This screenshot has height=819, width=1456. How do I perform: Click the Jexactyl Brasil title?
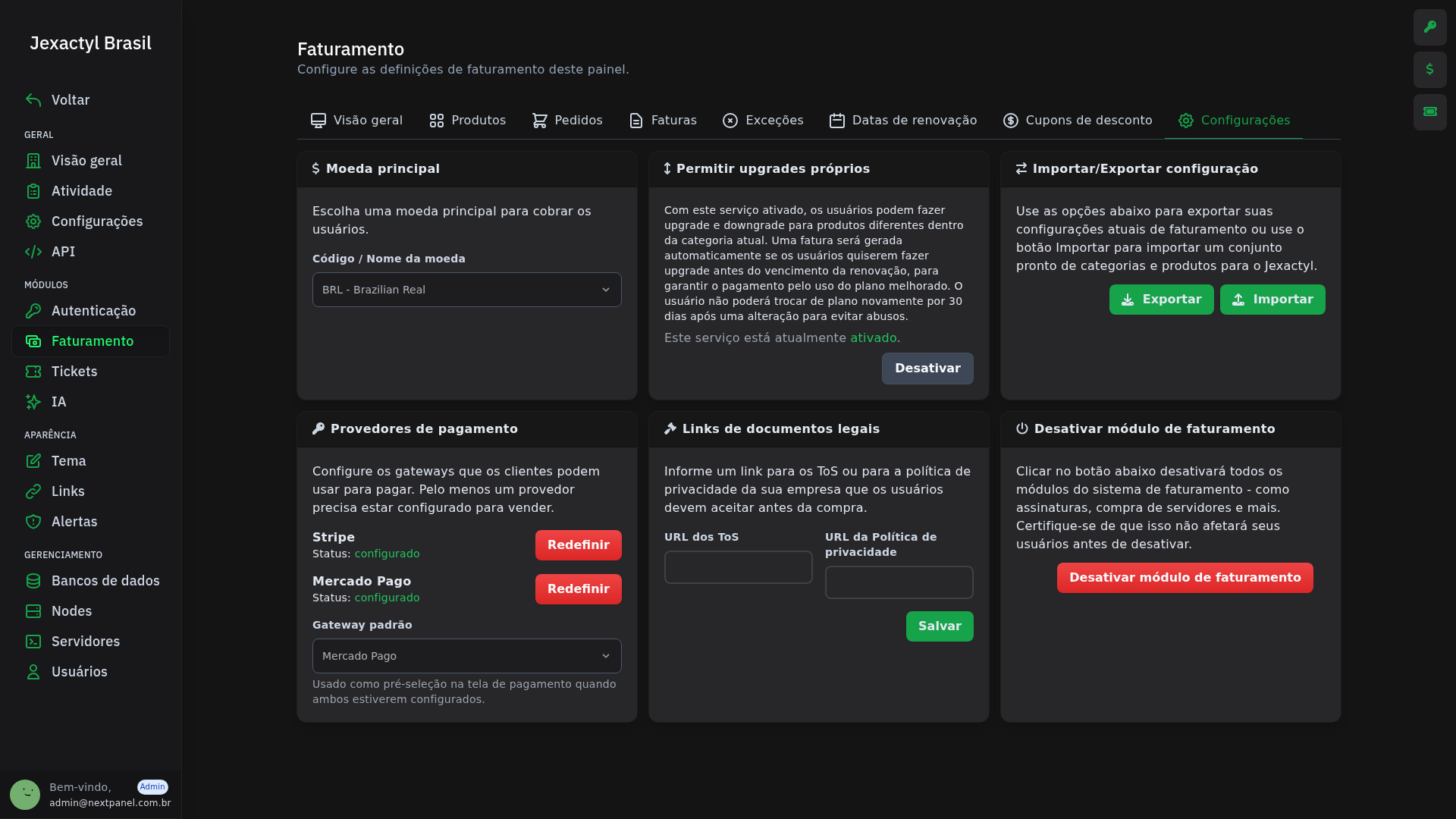(91, 43)
